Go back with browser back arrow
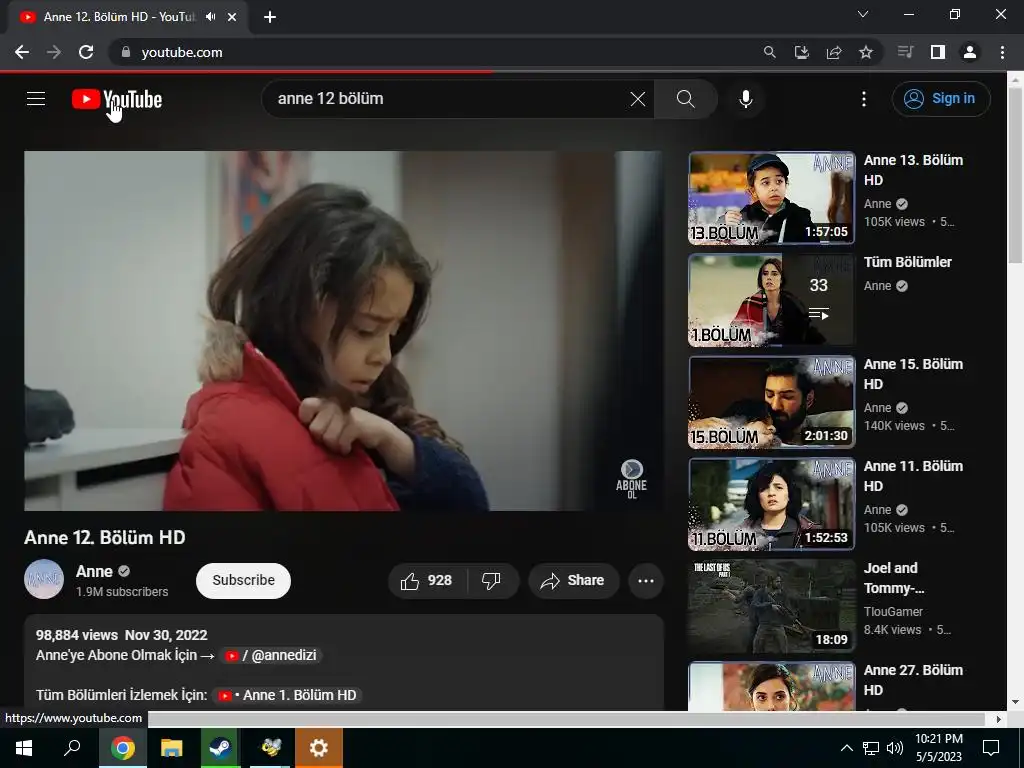Viewport: 1024px width, 768px height. (x=22, y=52)
